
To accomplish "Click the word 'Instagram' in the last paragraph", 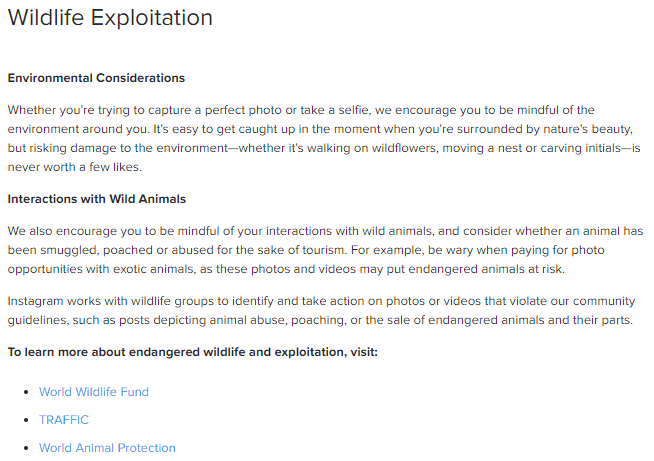I will pyautogui.click(x=36, y=301).
